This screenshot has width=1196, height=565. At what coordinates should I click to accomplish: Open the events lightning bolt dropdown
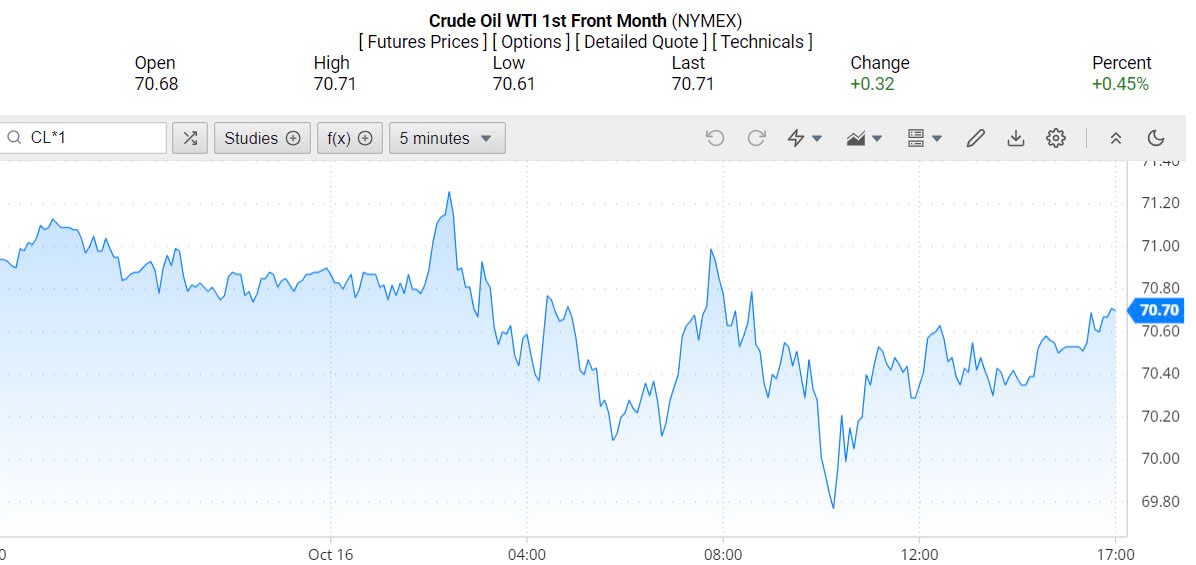pos(805,138)
